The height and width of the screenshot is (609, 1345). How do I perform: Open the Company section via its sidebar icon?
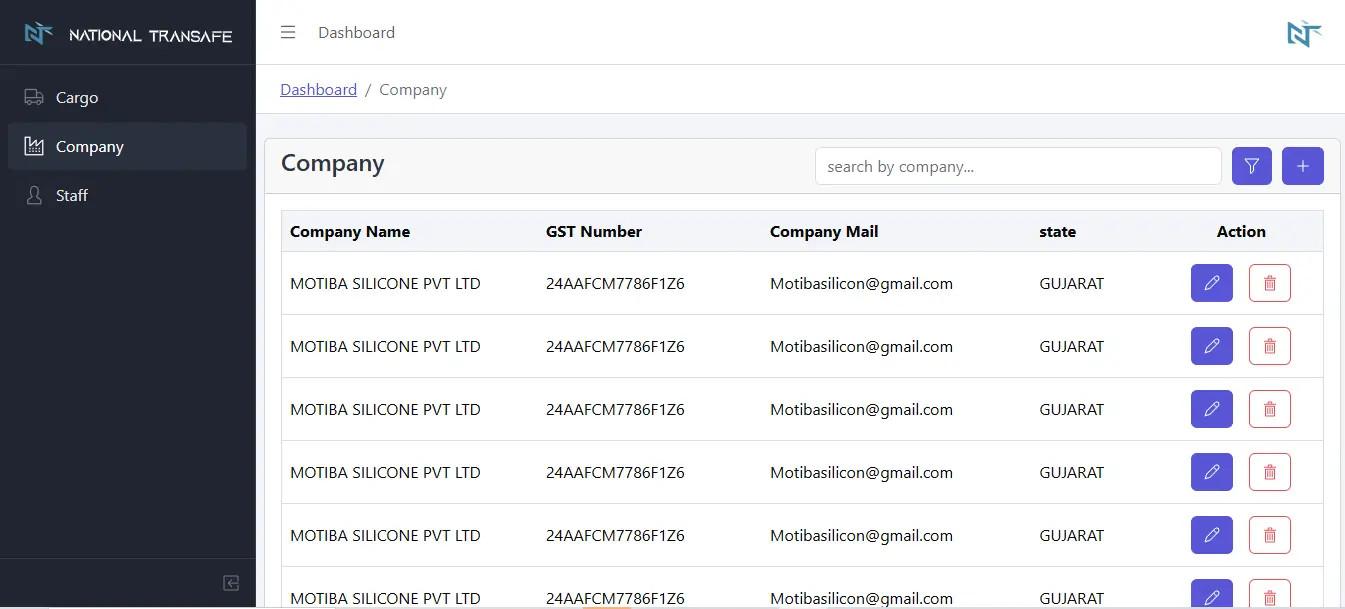click(34, 146)
